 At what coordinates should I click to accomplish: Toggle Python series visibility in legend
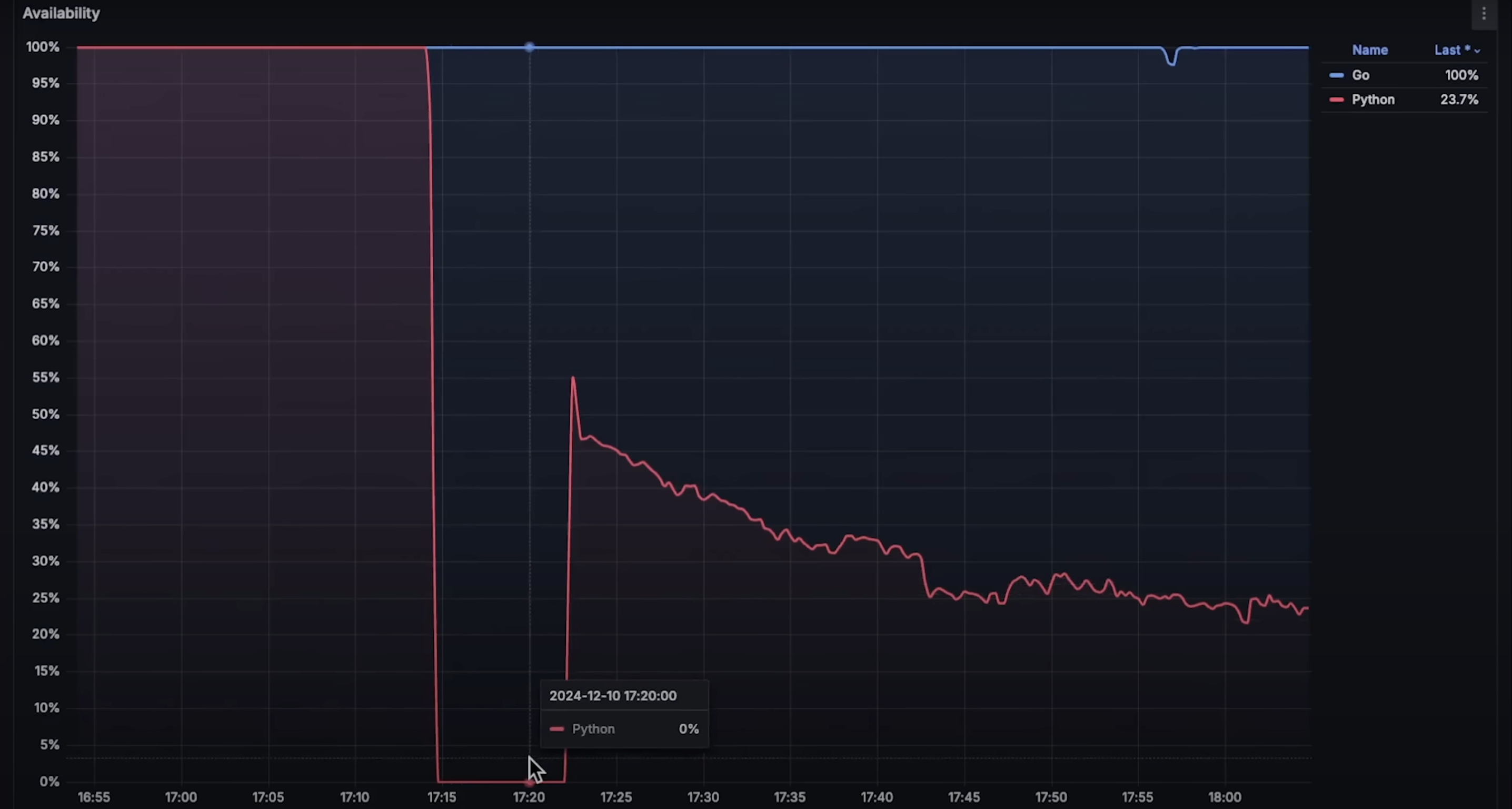coord(1373,100)
